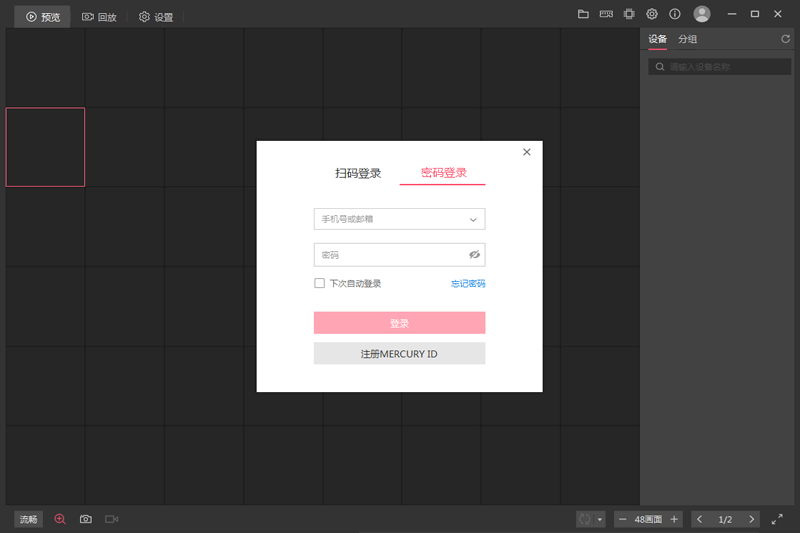Expand the account dropdown arrow

click(473, 219)
